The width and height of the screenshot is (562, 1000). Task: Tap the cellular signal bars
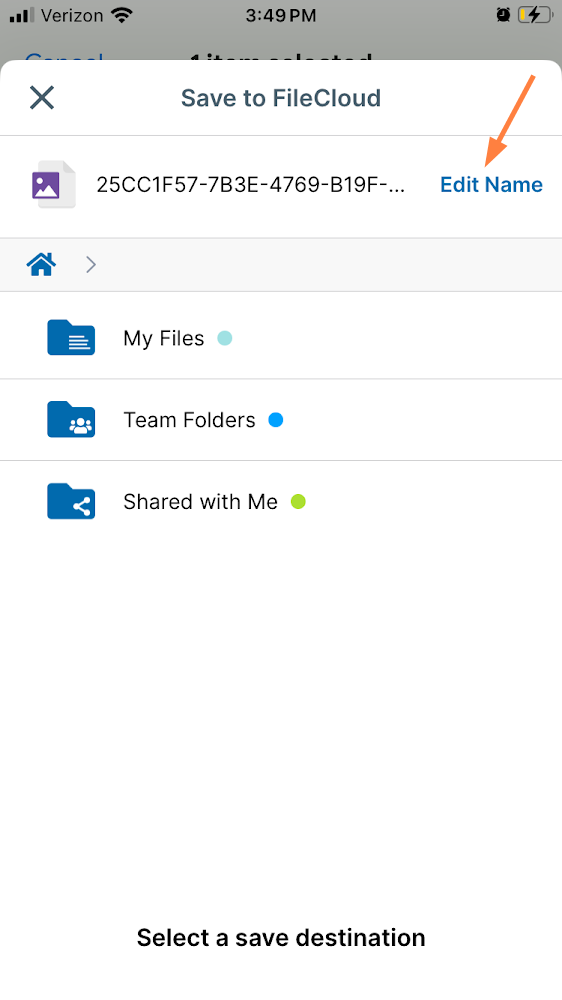tap(22, 15)
